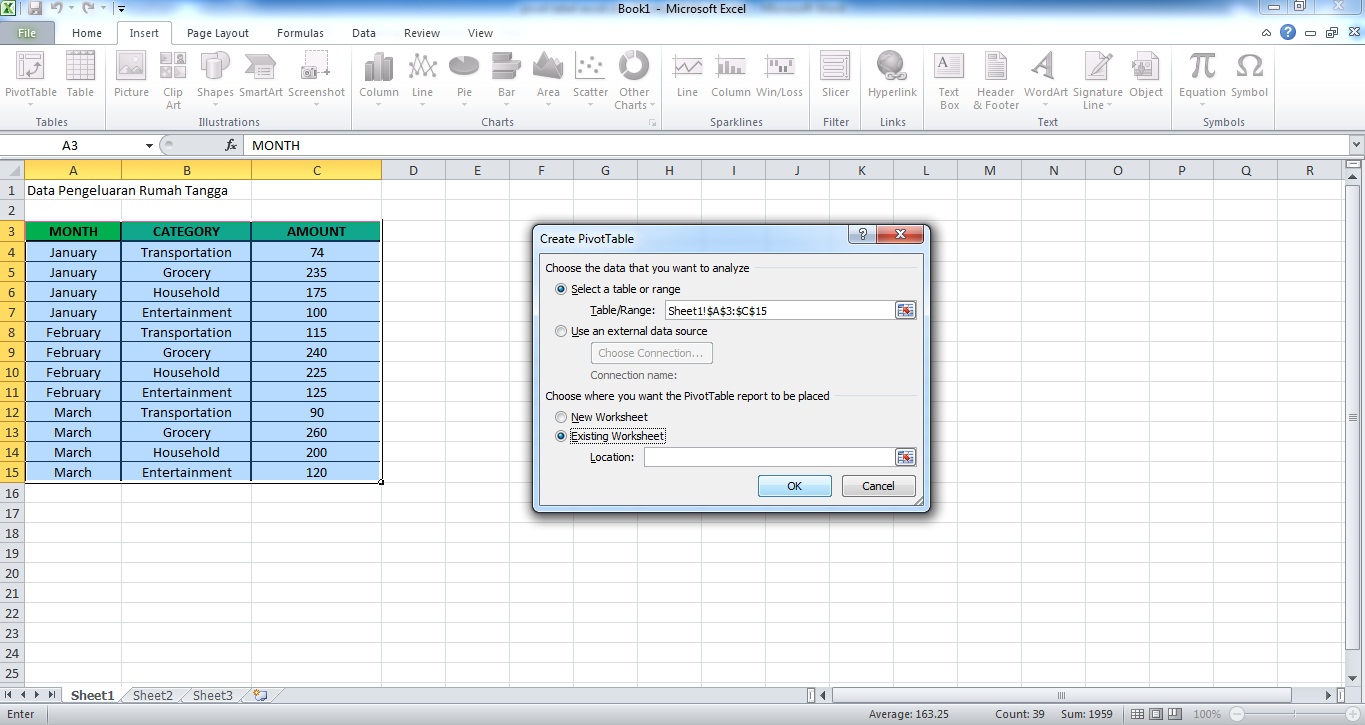The image size is (1365, 725).
Task: Switch to the Formulas ribbon tab
Action: click(300, 32)
